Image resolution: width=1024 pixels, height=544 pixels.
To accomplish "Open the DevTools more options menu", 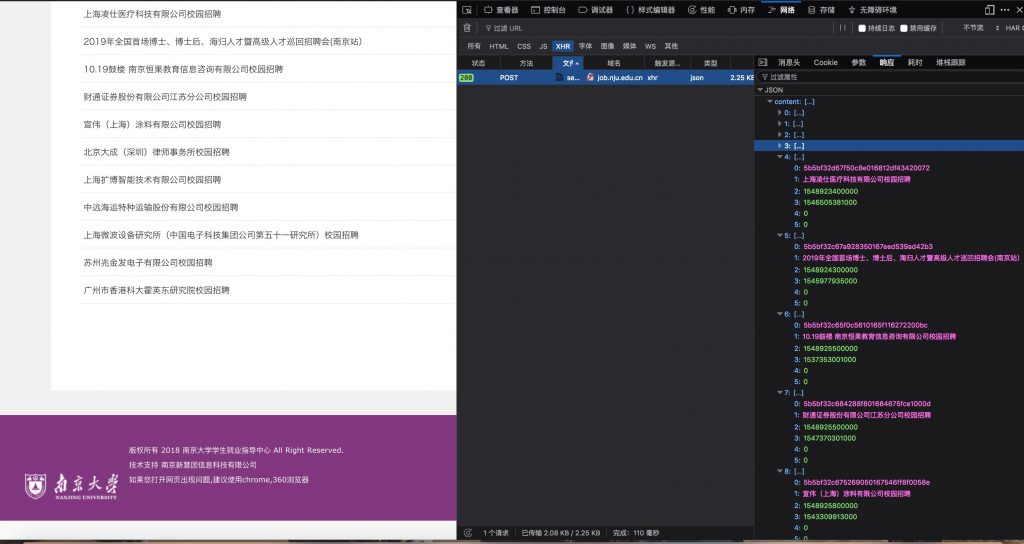I will pyautogui.click(x=1004, y=10).
